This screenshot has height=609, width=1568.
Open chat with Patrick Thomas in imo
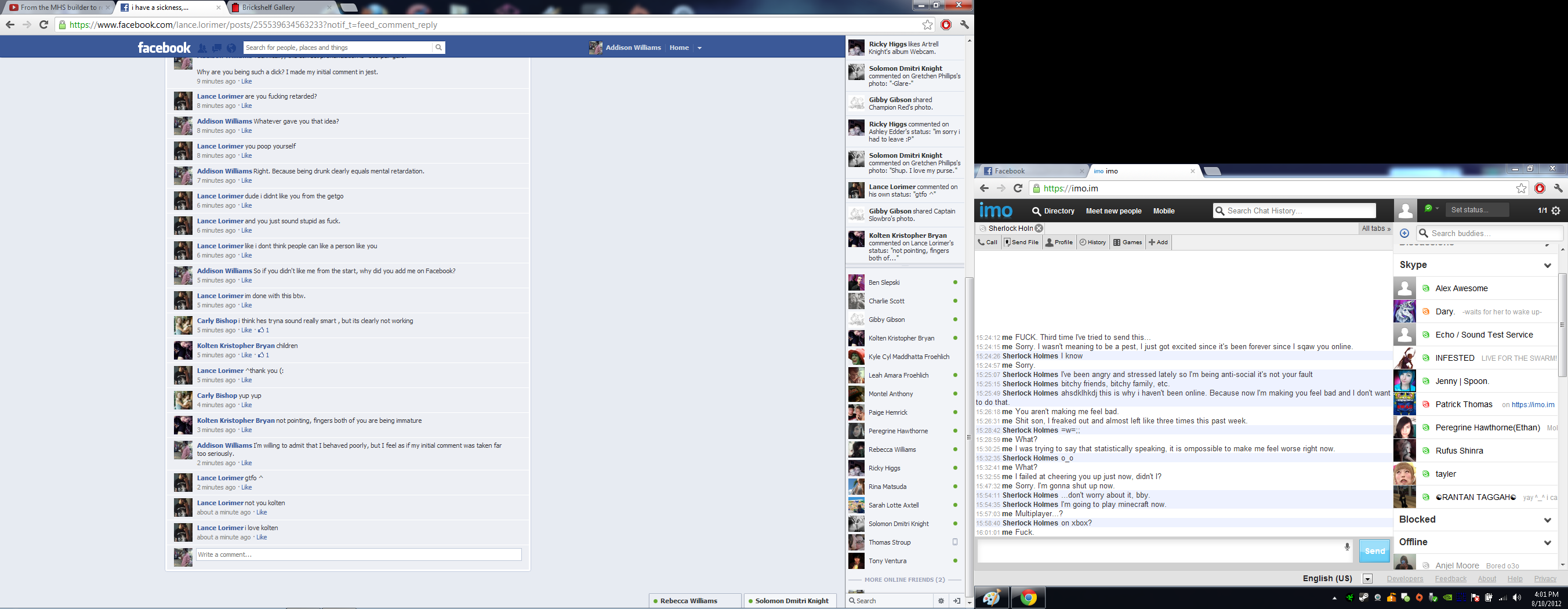[x=1475, y=404]
